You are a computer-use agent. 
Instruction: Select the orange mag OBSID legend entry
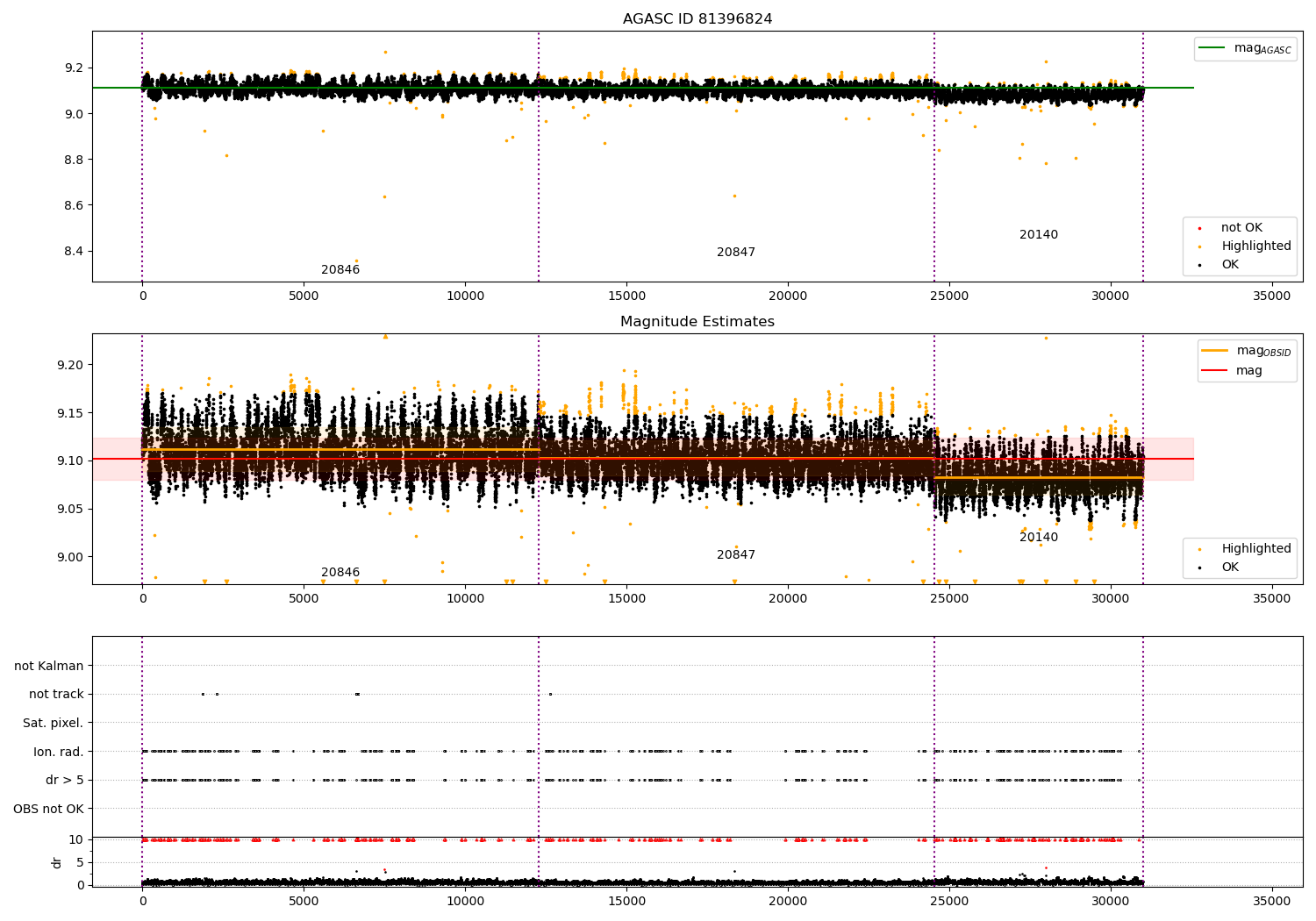pos(1247,351)
